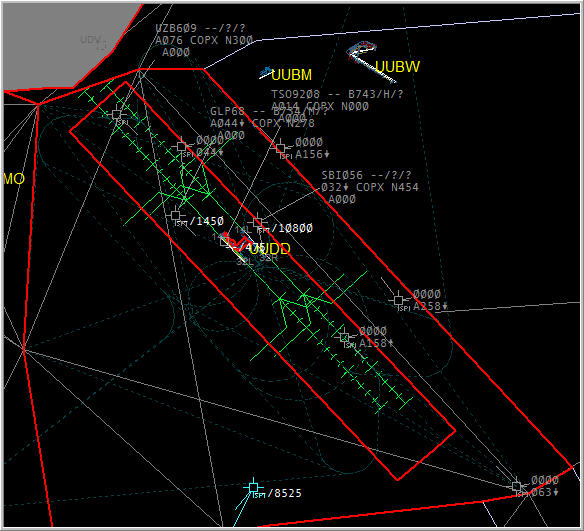This screenshot has height=531, width=584.
Task: Select the UUBM airport label
Action: coord(291,75)
